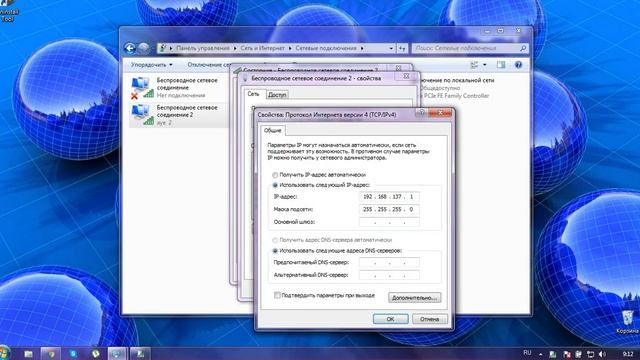The height and width of the screenshot is (360, 640).
Task: Click the IP address field 192.168.137.1
Action: click(x=389, y=197)
